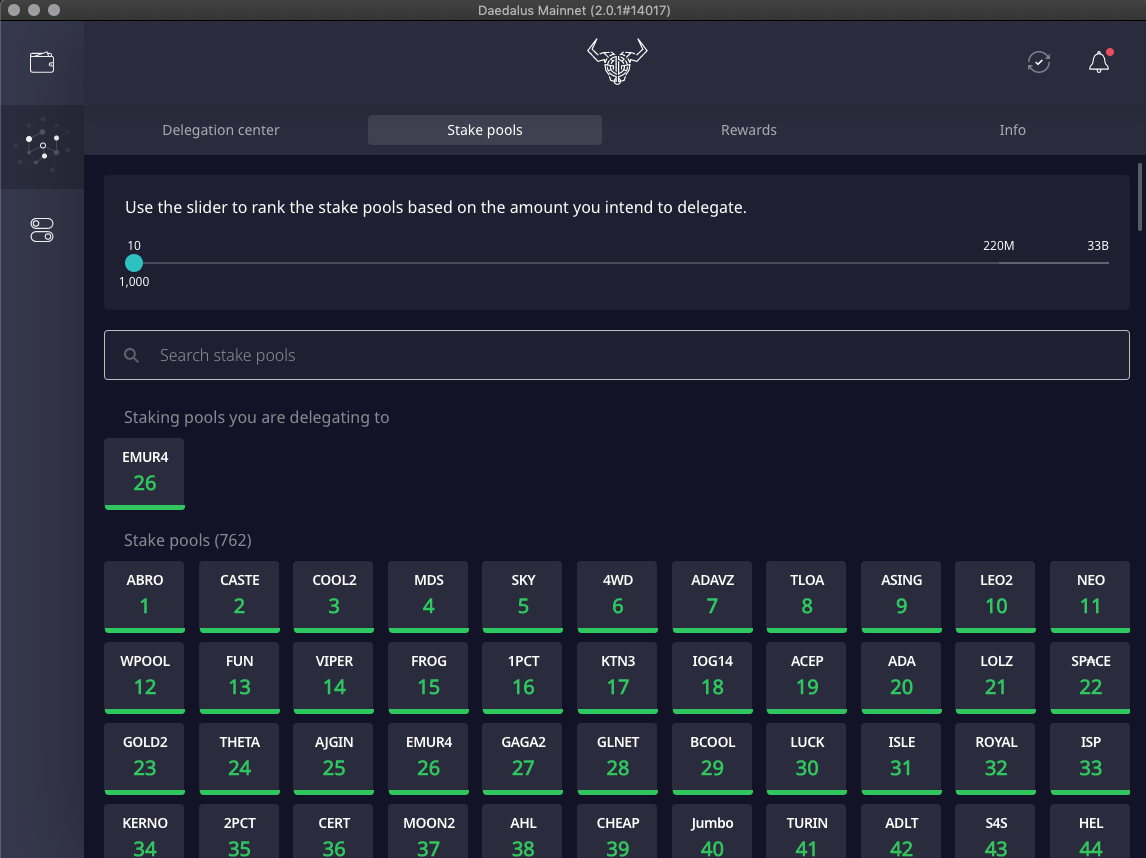The height and width of the screenshot is (858, 1146).
Task: Open the LUCK stake pool tile
Action: (x=807, y=759)
